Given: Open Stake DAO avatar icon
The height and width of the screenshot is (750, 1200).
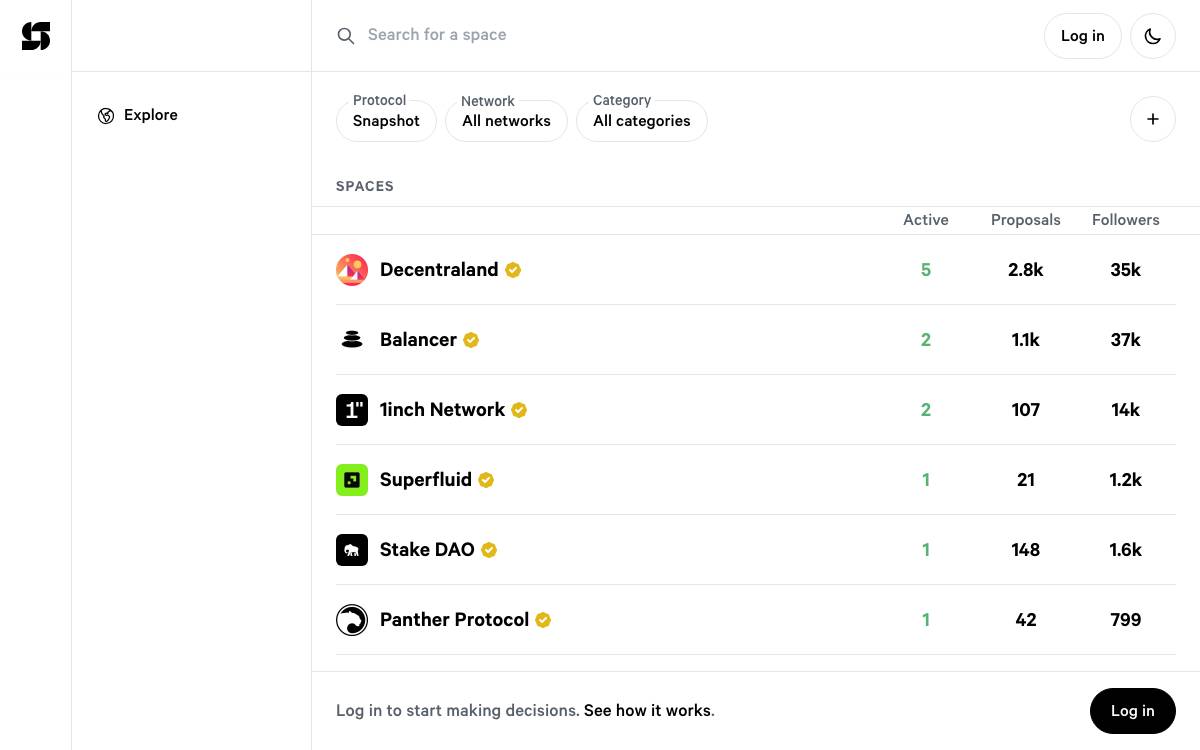Looking at the screenshot, I should click(x=352, y=550).
